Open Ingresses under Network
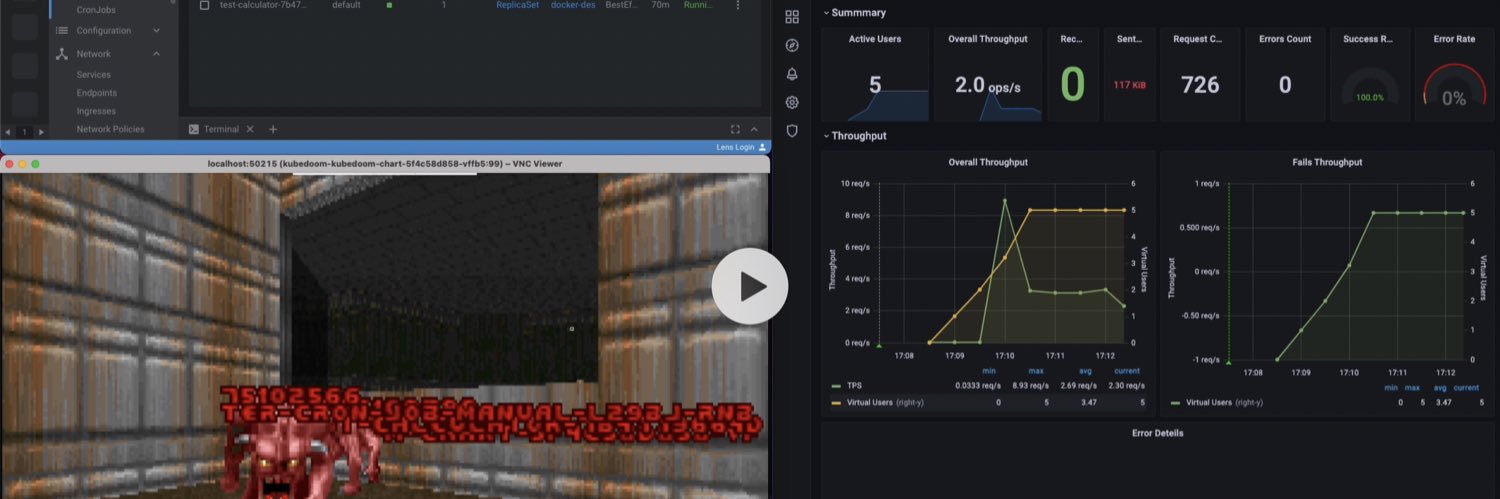This screenshot has width=1500, height=499. (x=96, y=111)
